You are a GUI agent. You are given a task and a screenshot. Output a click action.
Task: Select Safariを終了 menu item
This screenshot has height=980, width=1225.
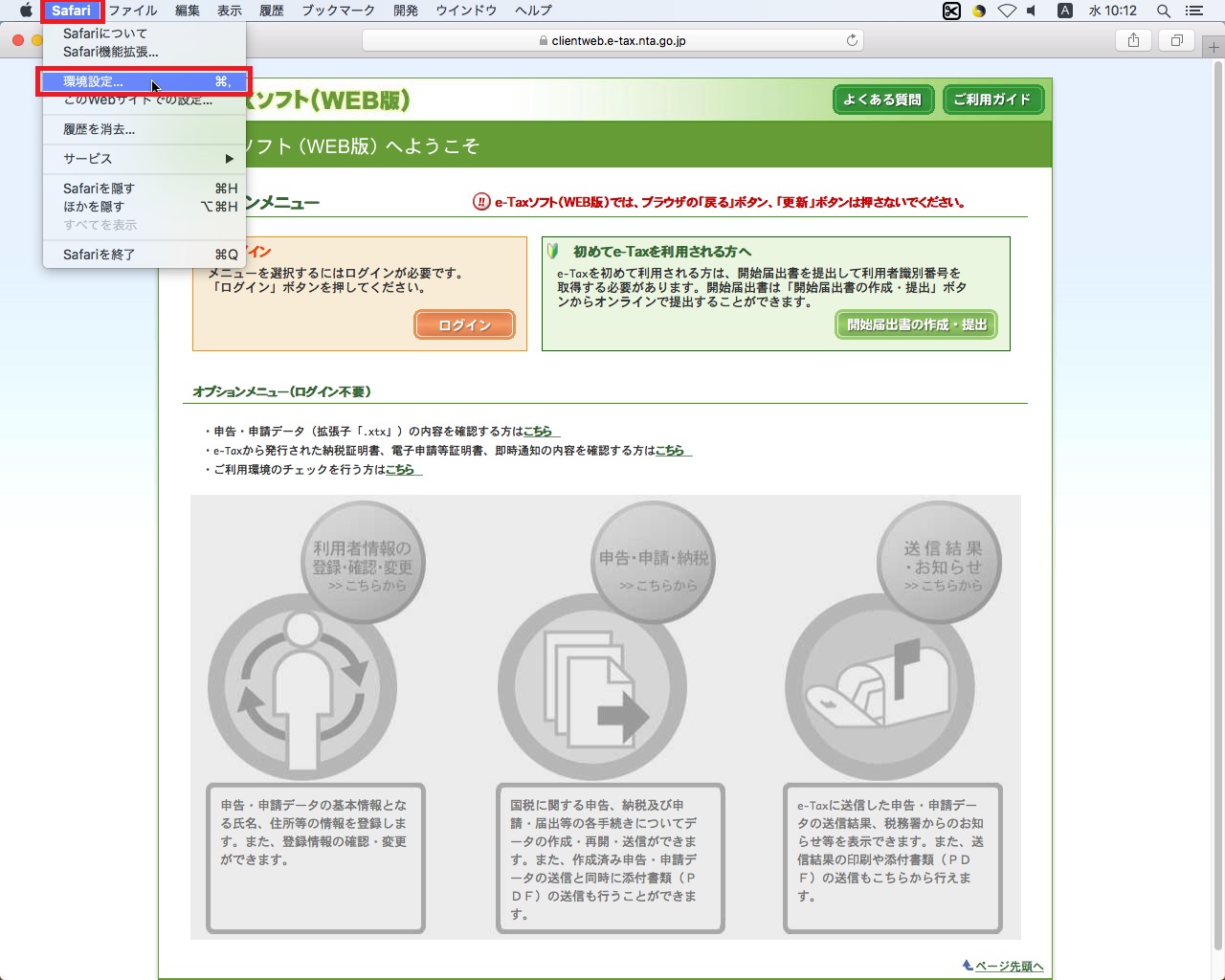pyautogui.click(x=100, y=255)
